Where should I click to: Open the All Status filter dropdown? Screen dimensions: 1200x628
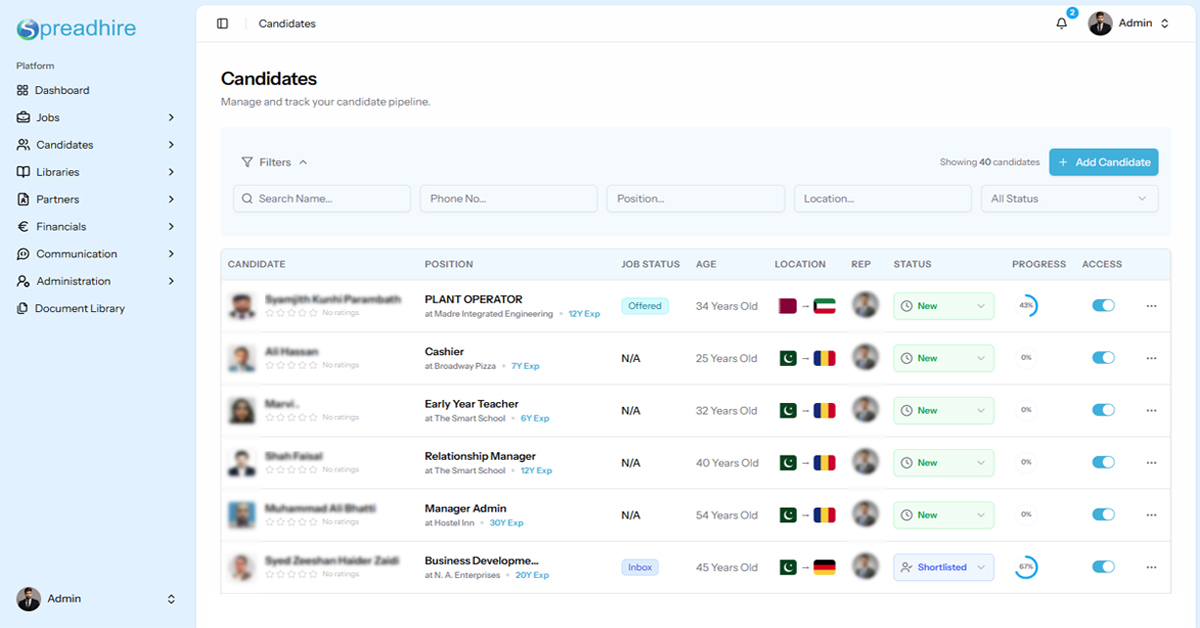1068,199
